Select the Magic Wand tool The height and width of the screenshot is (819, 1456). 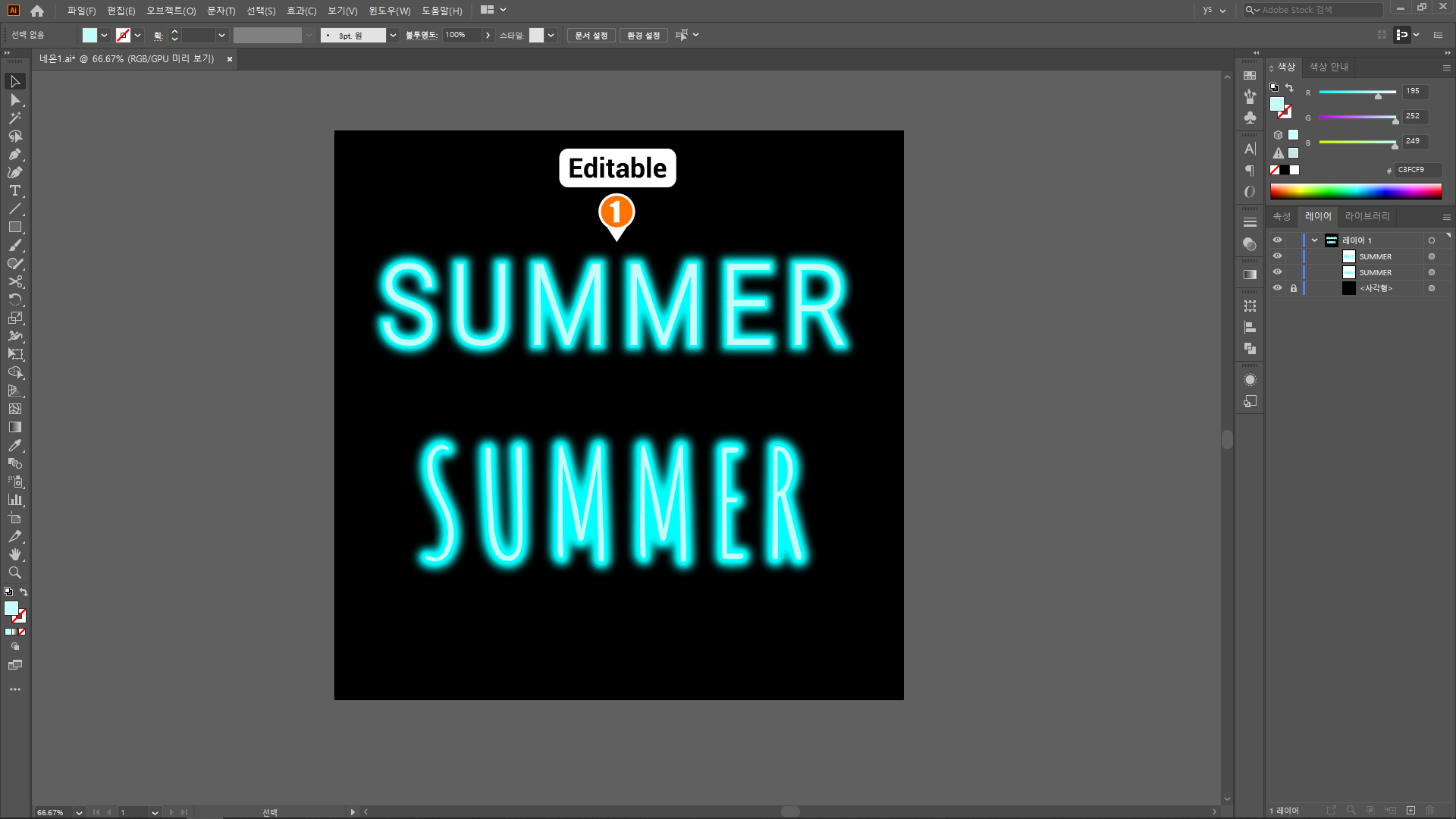14,118
